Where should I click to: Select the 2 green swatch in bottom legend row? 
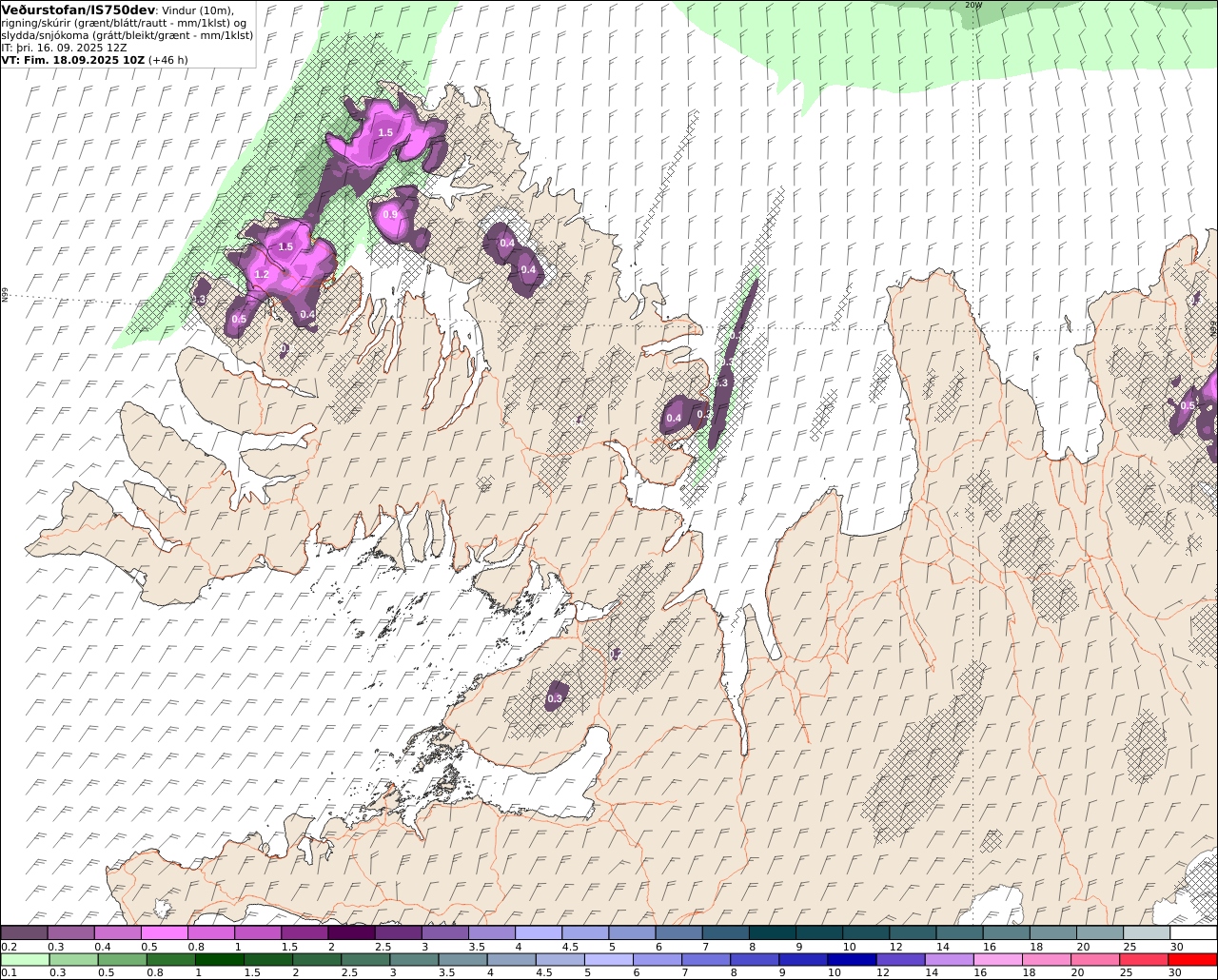(317, 959)
